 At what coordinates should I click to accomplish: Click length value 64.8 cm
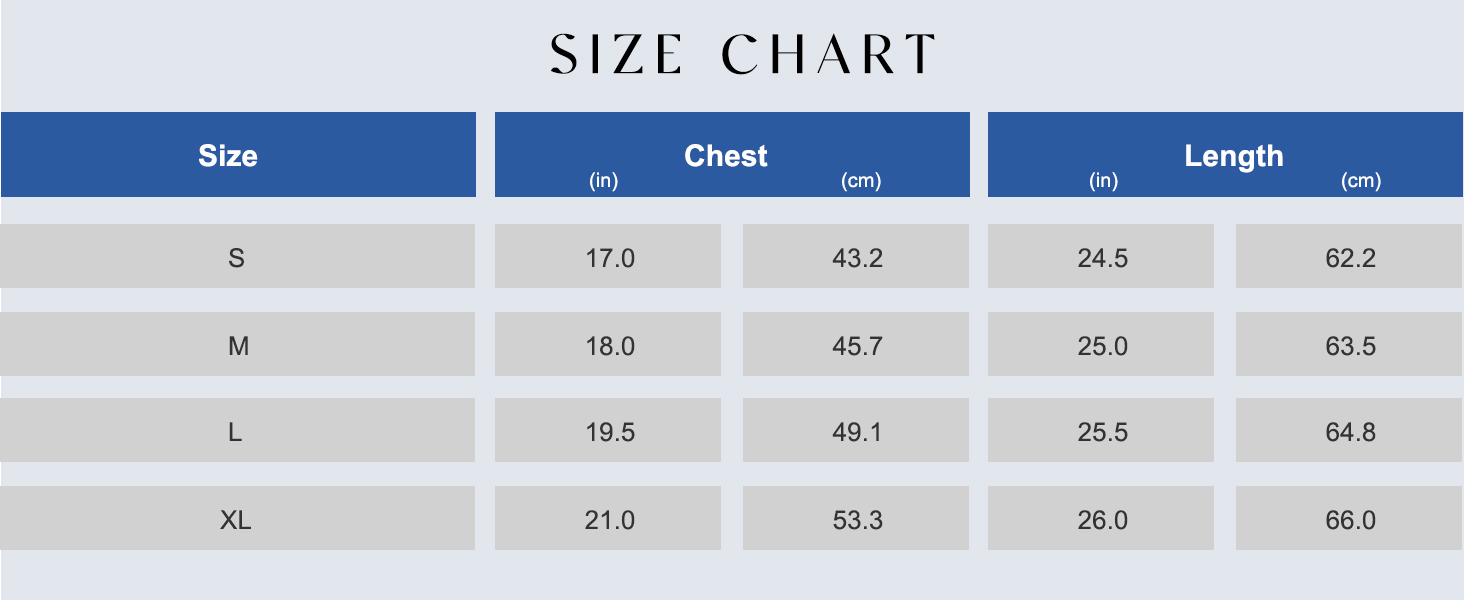[1350, 430]
